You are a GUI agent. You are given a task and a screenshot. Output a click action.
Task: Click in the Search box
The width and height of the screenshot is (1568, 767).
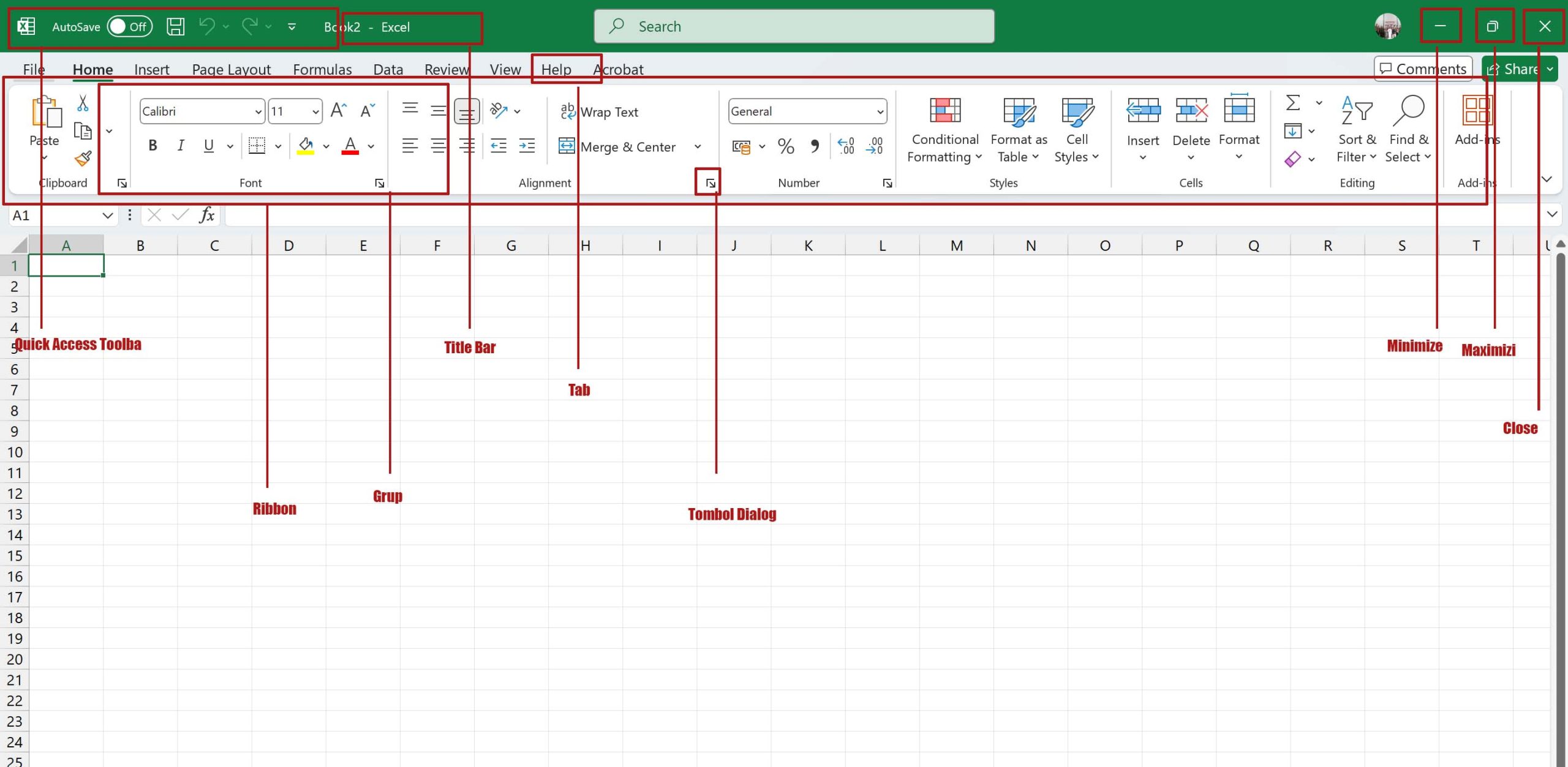[794, 26]
